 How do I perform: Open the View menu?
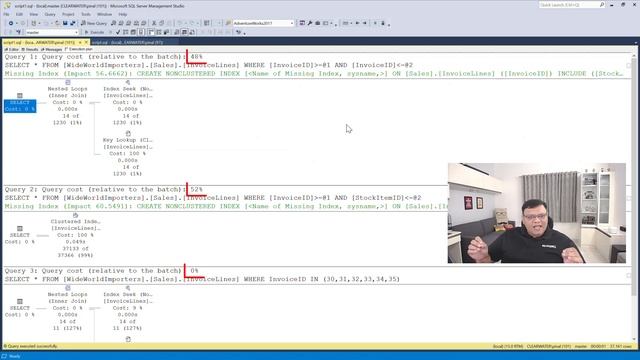tap(33, 14)
